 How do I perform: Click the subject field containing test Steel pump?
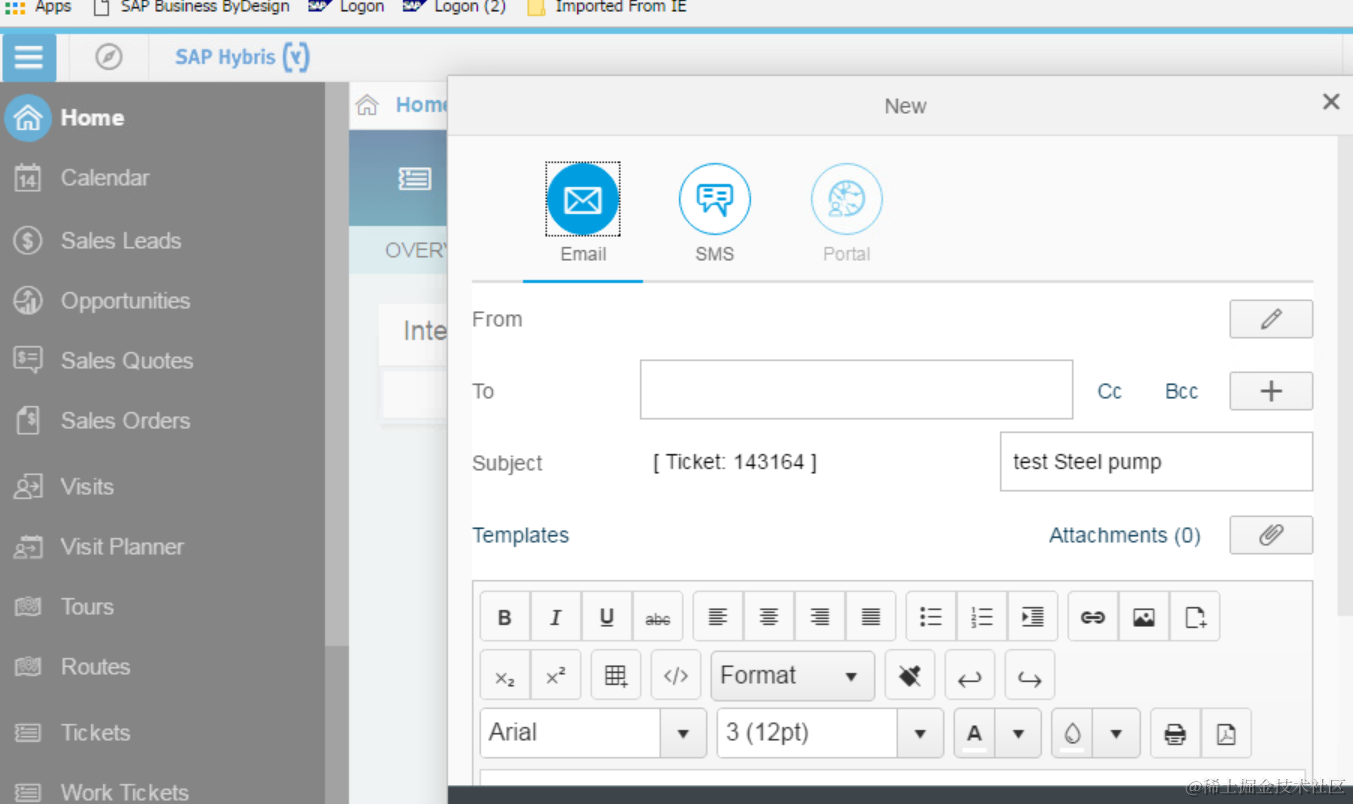point(1156,462)
